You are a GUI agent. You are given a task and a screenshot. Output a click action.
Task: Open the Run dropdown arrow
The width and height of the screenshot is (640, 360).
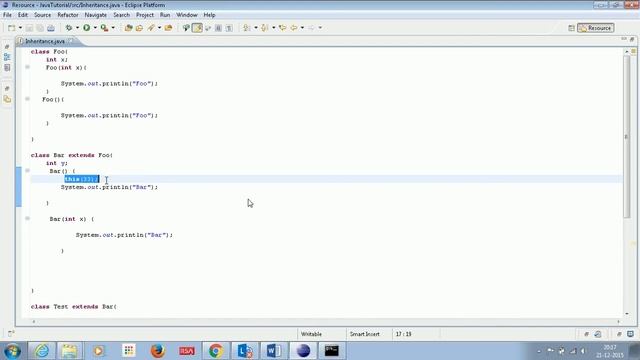pos(95,28)
